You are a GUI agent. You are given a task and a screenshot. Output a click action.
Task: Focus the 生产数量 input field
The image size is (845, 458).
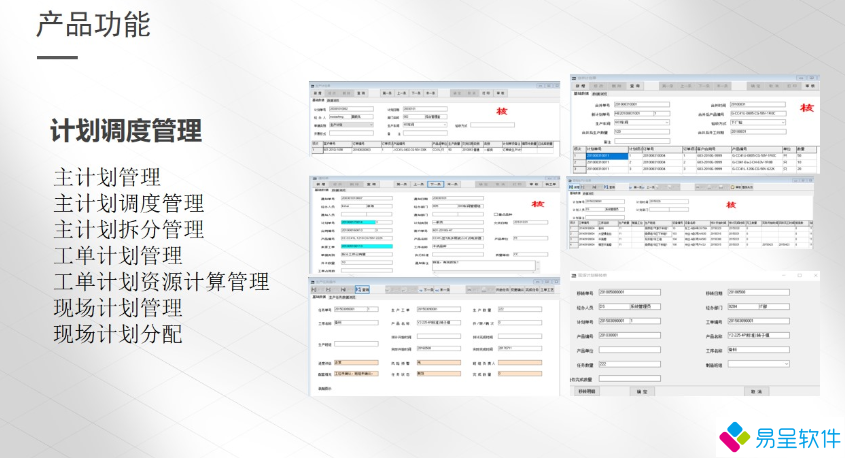click(520, 309)
